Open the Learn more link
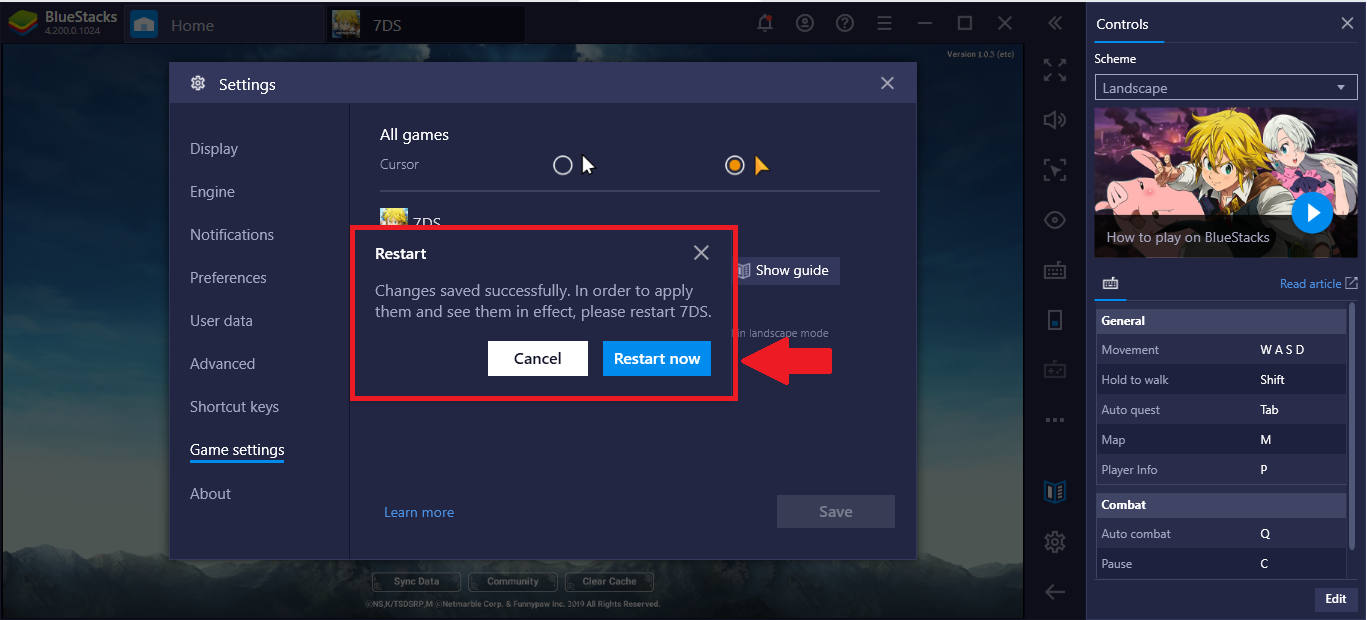The height and width of the screenshot is (620, 1367). [x=419, y=512]
